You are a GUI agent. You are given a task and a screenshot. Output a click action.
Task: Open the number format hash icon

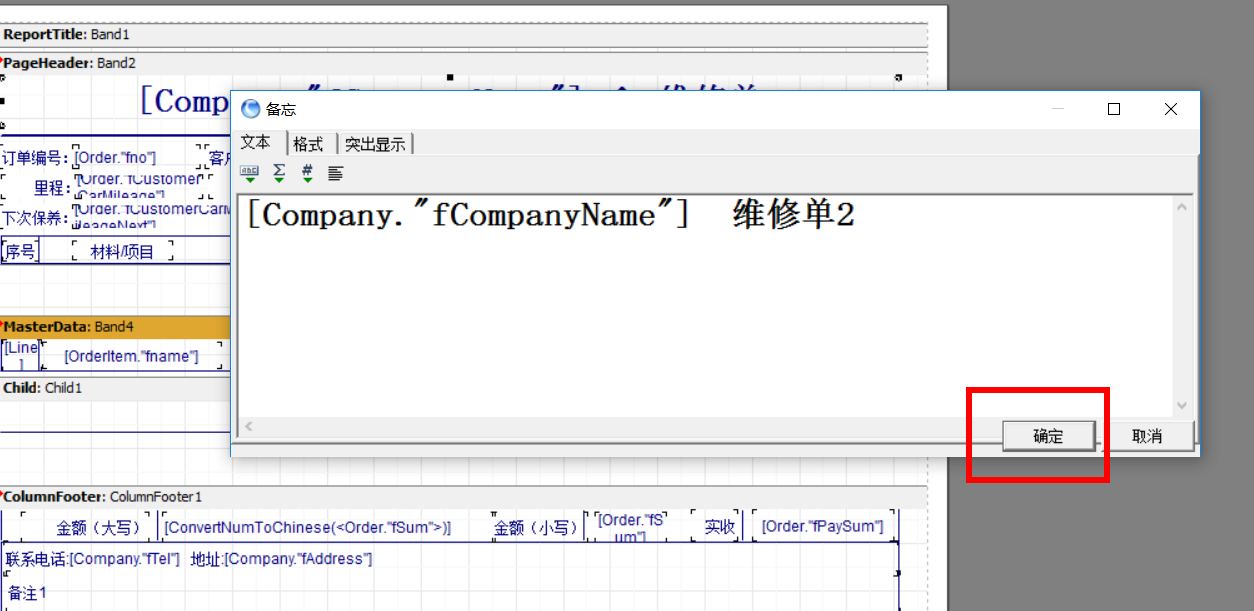pos(307,173)
